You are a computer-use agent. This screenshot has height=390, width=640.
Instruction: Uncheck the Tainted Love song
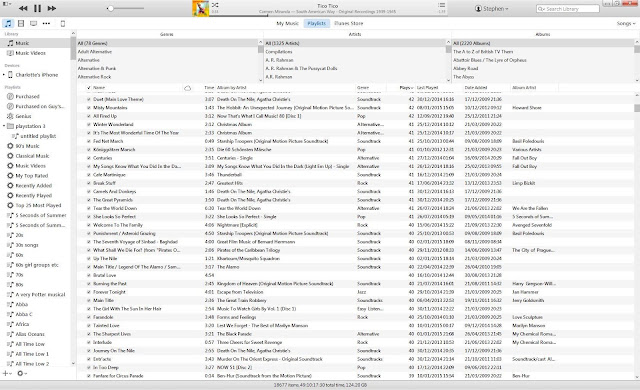(x=89, y=326)
